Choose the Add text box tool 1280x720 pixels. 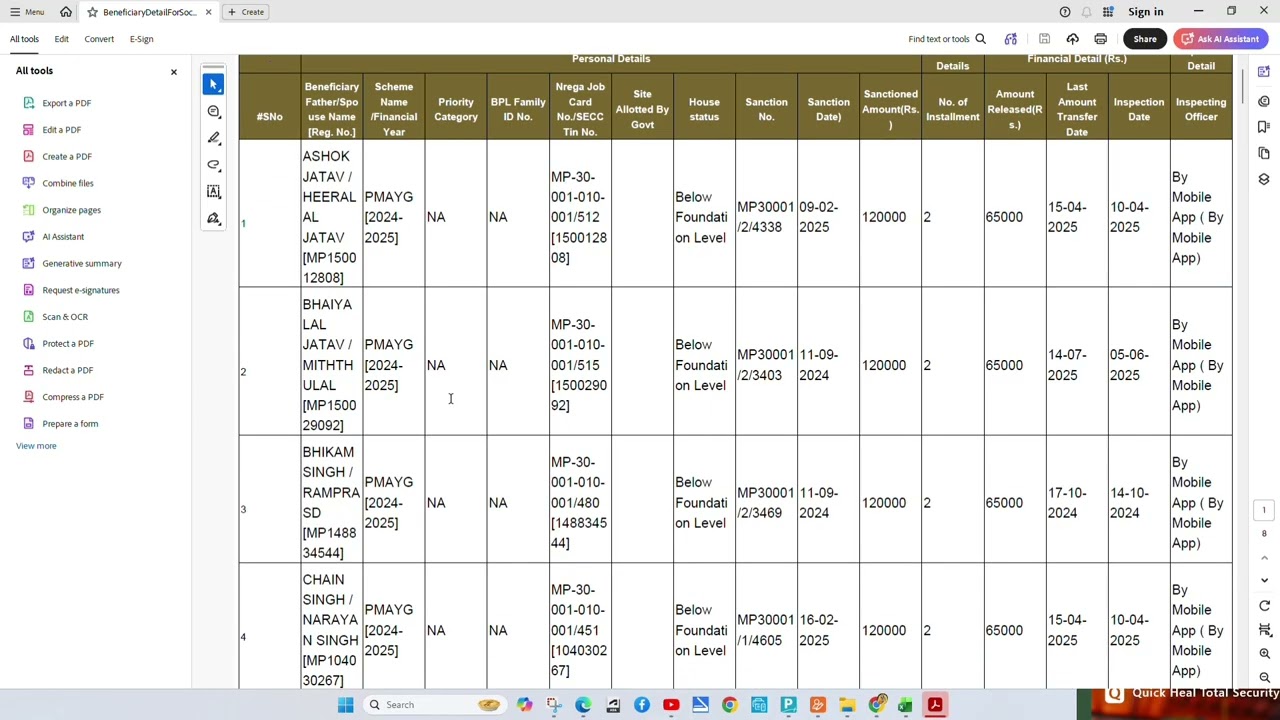[214, 192]
